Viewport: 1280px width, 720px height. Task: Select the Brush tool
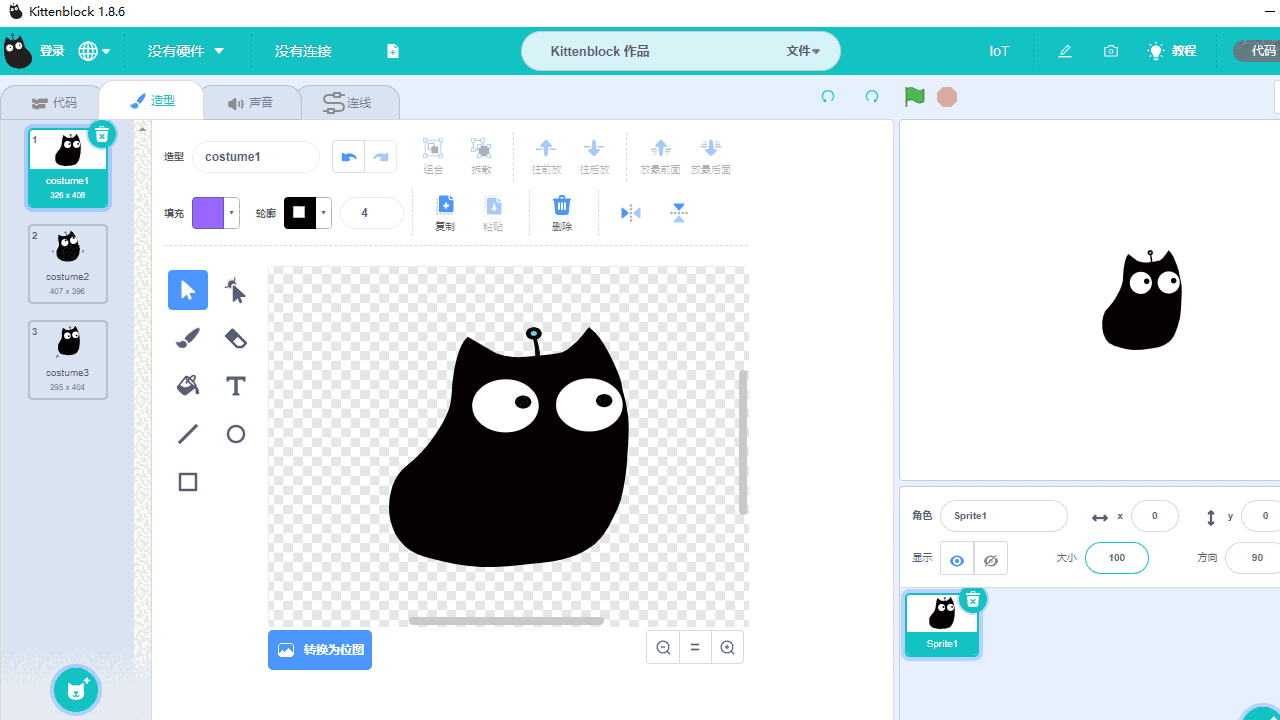pyautogui.click(x=188, y=338)
